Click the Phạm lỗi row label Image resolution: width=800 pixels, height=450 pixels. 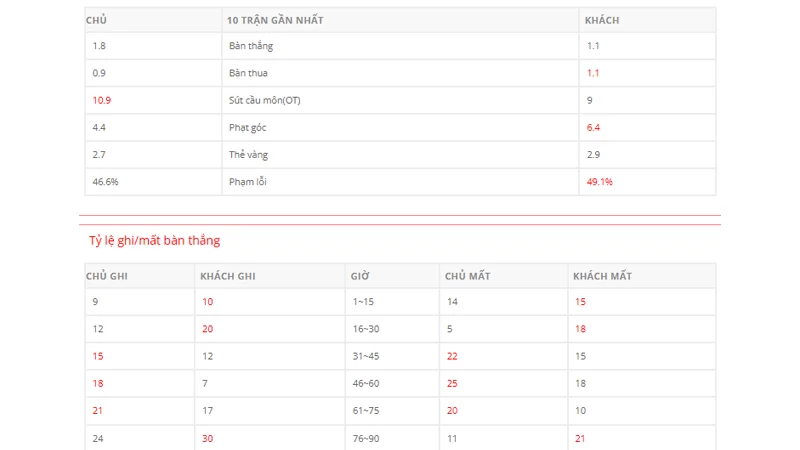click(247, 182)
